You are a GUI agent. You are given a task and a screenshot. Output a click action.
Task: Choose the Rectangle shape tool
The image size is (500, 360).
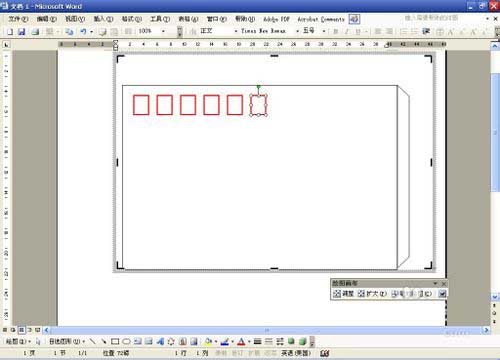[115, 341]
